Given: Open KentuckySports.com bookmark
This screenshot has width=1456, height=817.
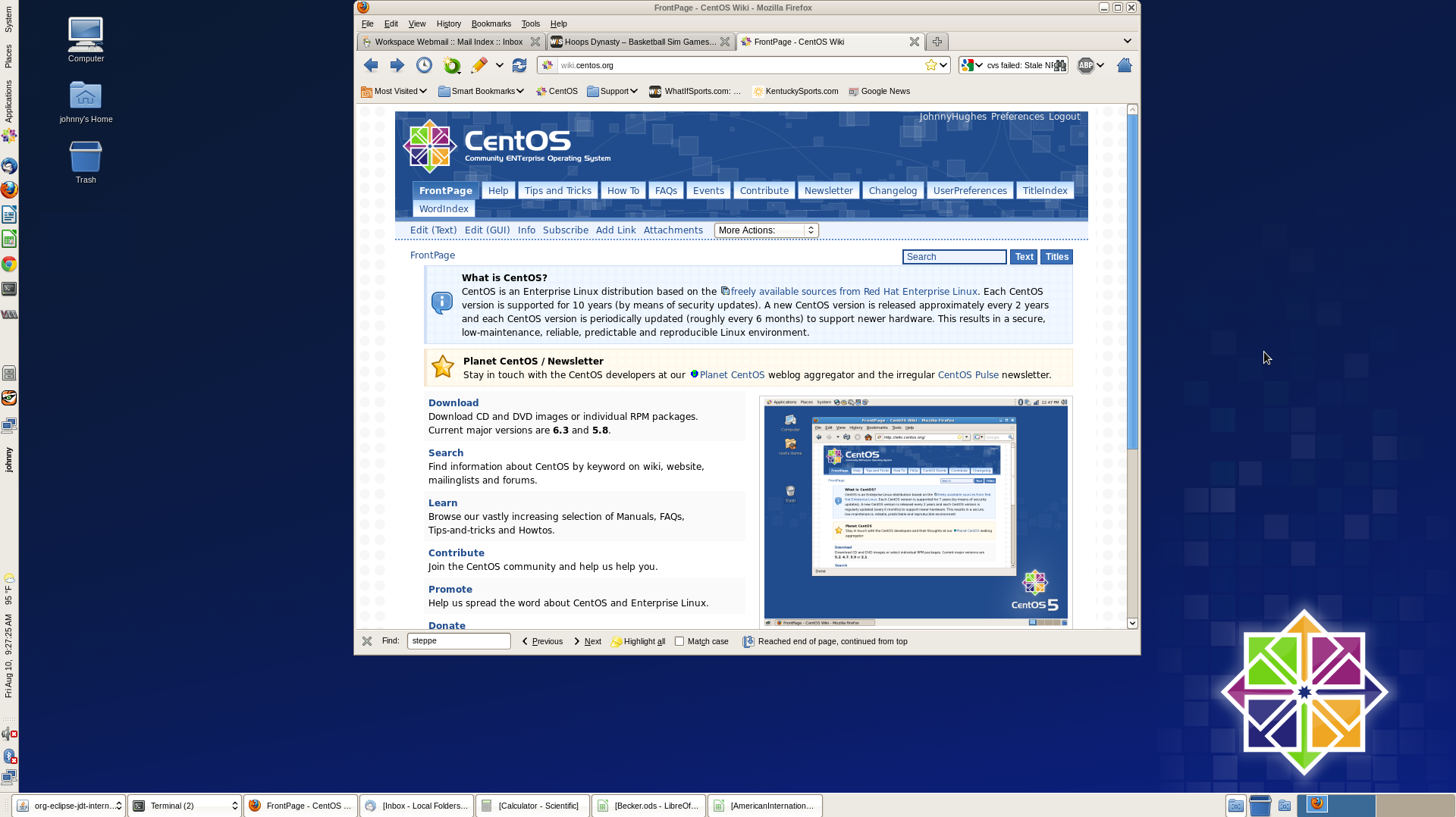Looking at the screenshot, I should point(795,91).
